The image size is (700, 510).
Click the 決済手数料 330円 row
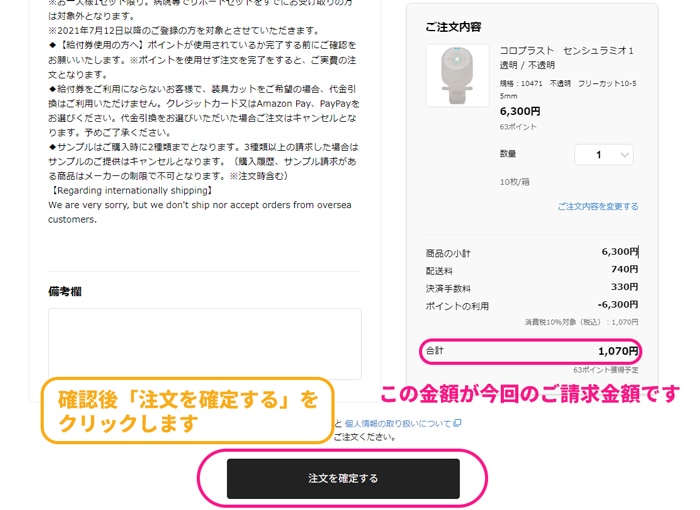point(531,288)
